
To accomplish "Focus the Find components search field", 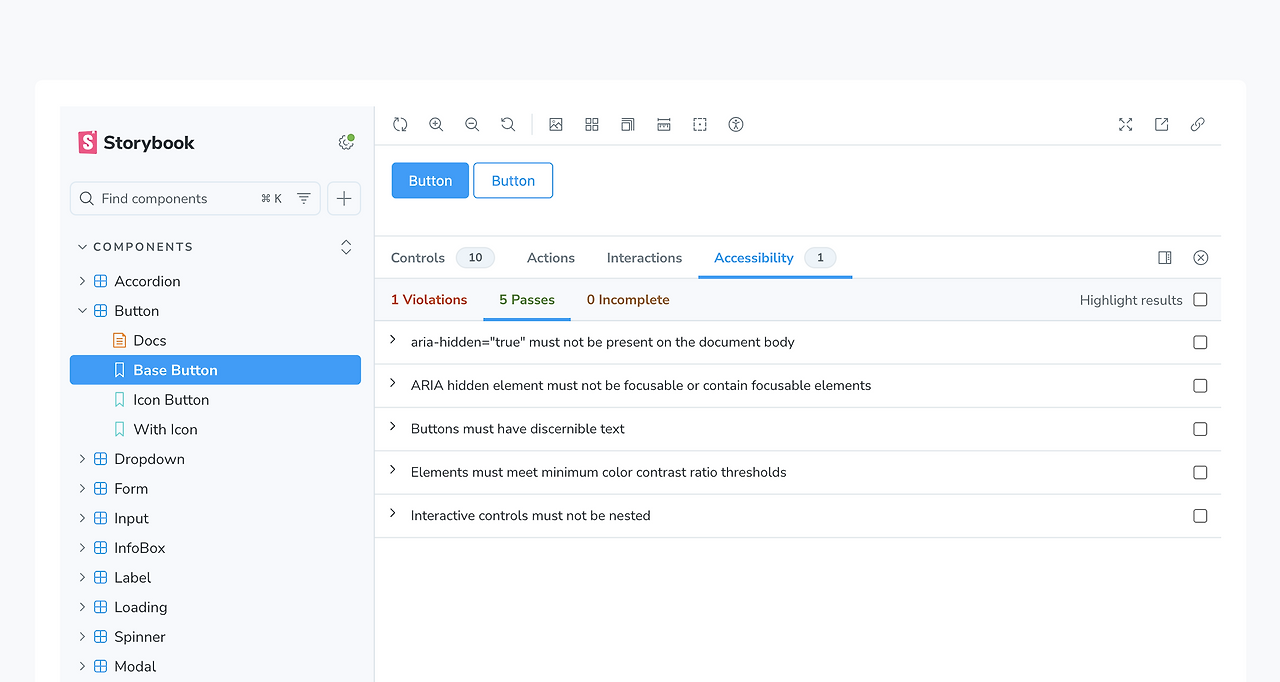I will (x=195, y=198).
